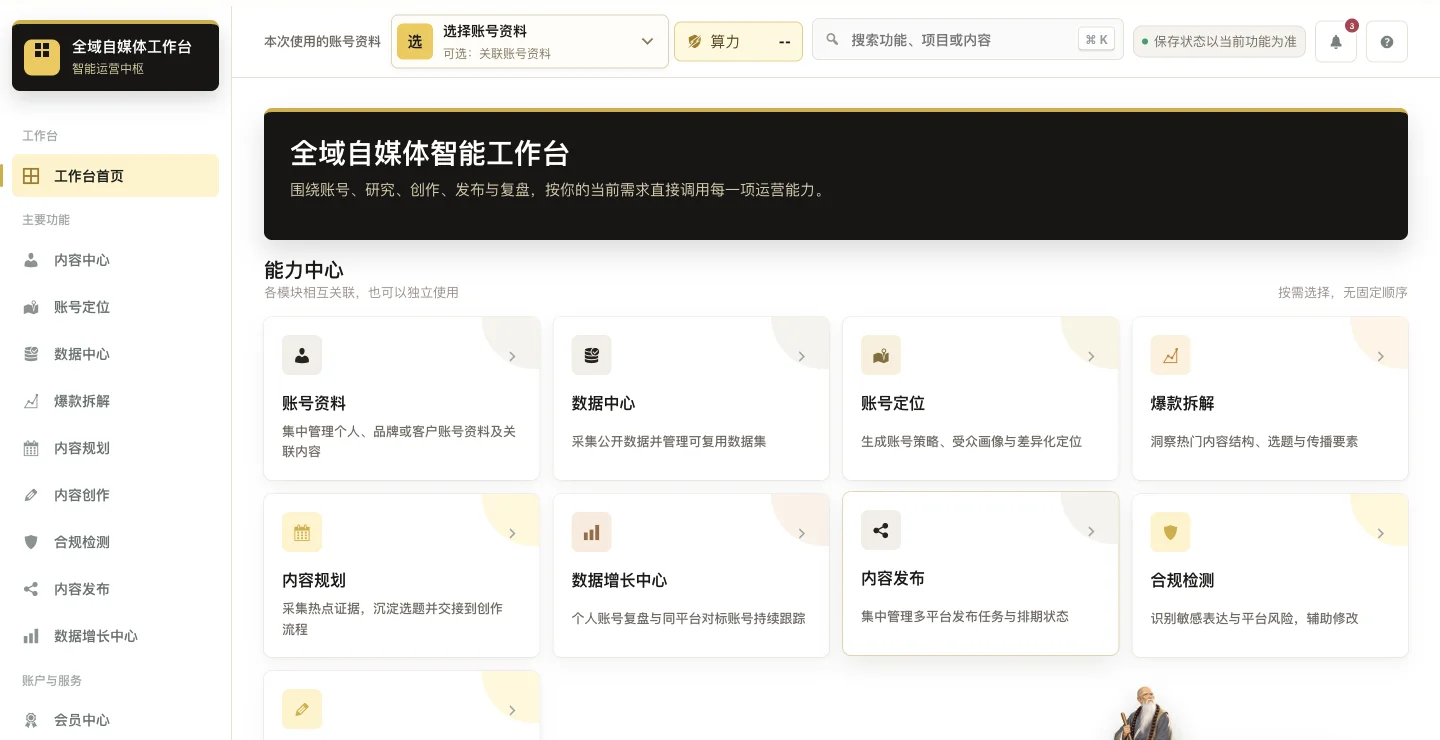
Task: Go to 工作台首页 in sidebar
Action: [116, 176]
